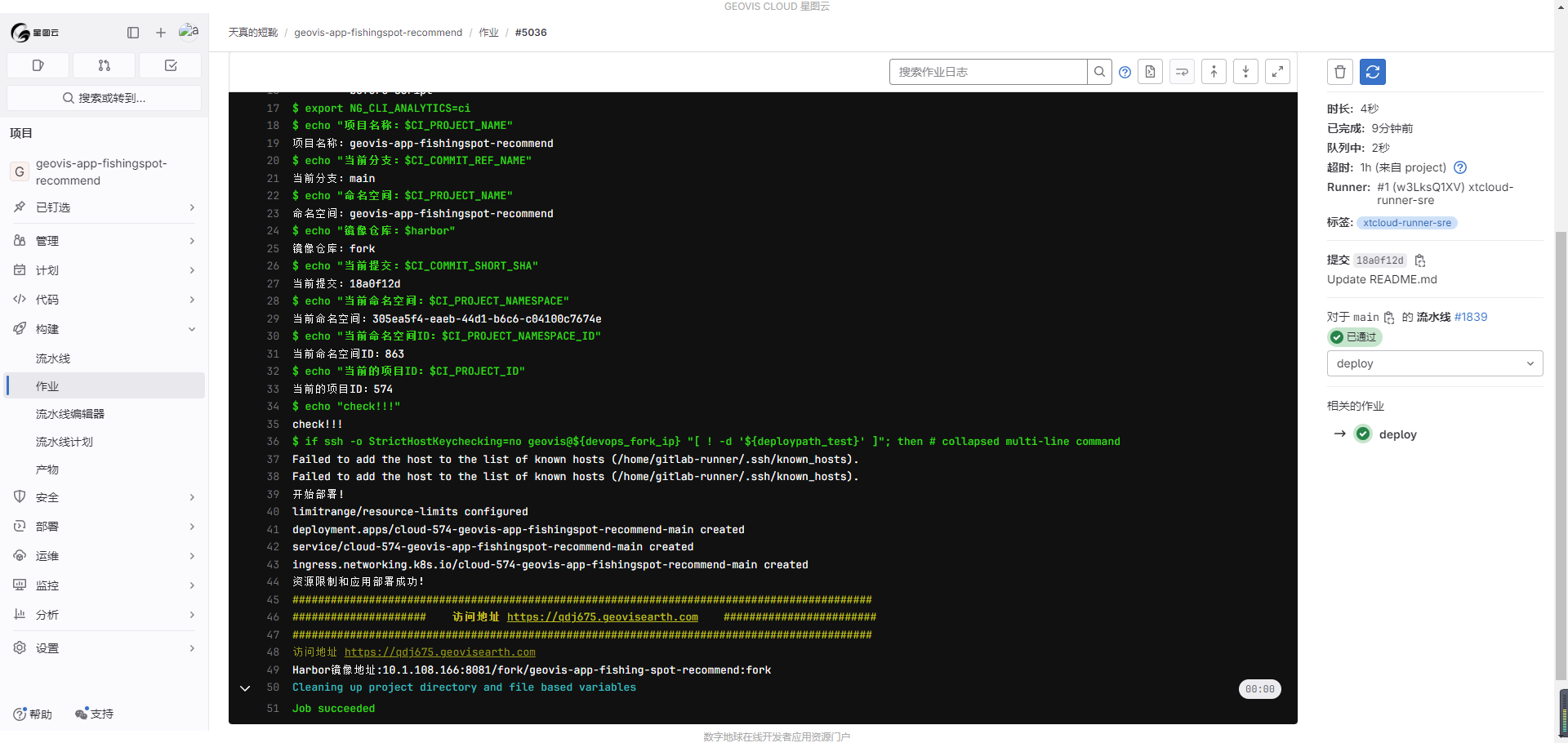Image resolution: width=1568 pixels, height=743 pixels.
Task: Open the user avatar menu
Action: 189,31
